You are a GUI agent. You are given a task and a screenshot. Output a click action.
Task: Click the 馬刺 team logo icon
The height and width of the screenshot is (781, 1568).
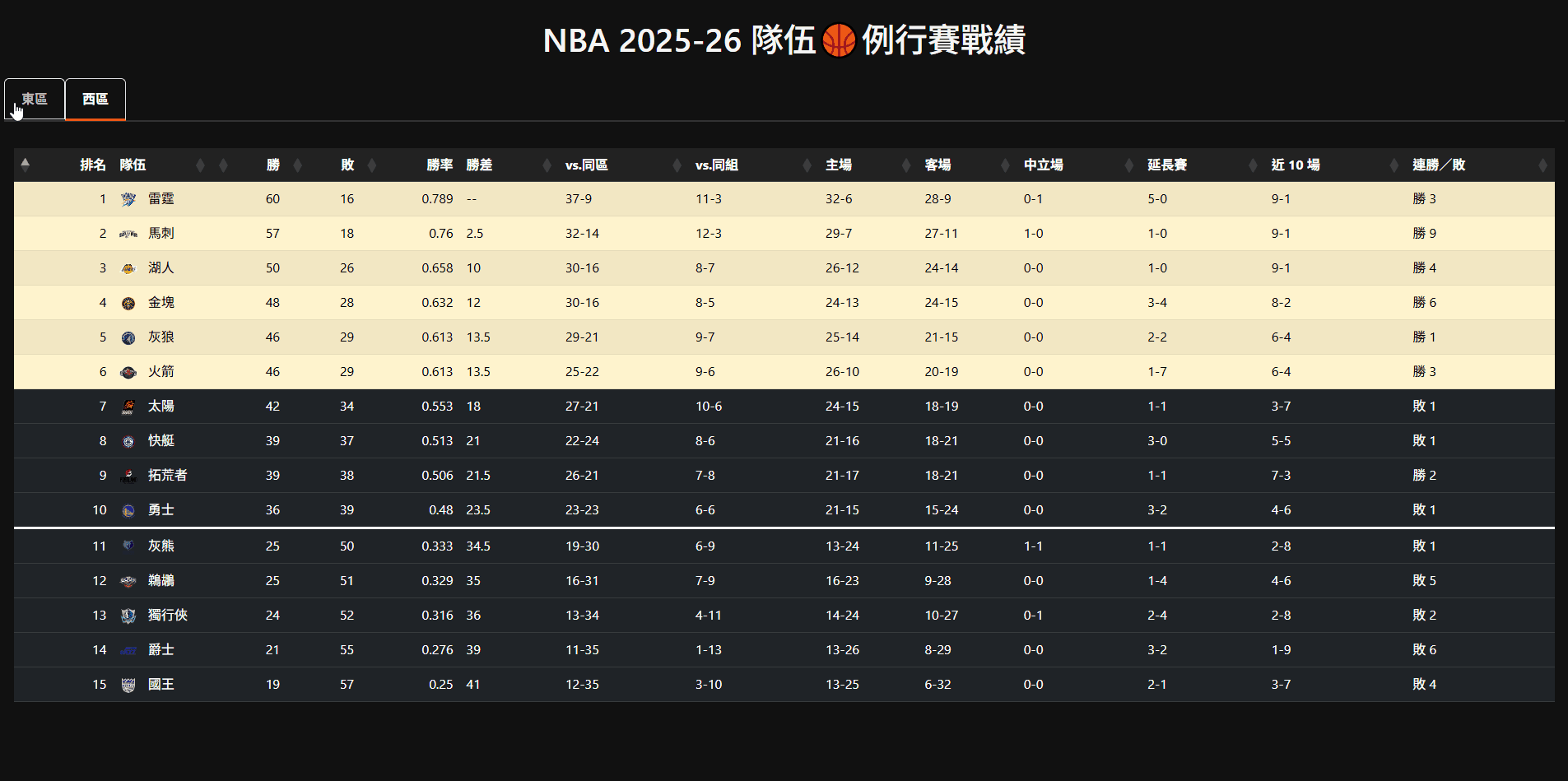128,234
